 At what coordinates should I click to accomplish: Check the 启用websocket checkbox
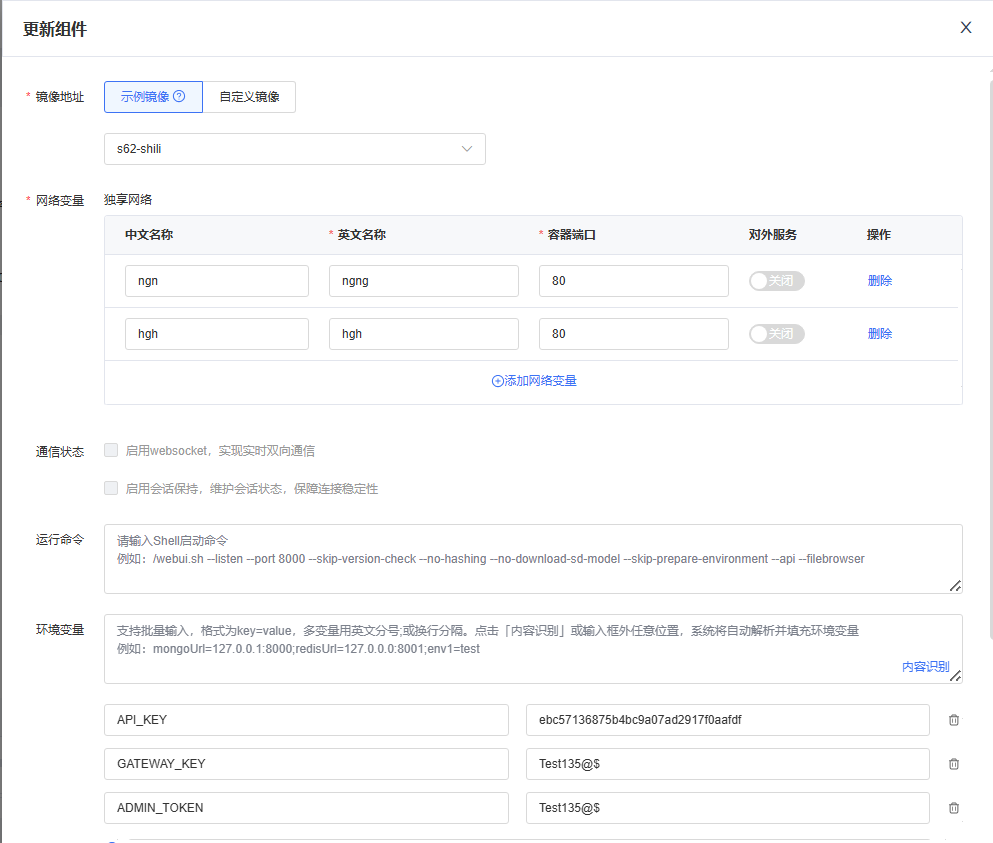111,450
